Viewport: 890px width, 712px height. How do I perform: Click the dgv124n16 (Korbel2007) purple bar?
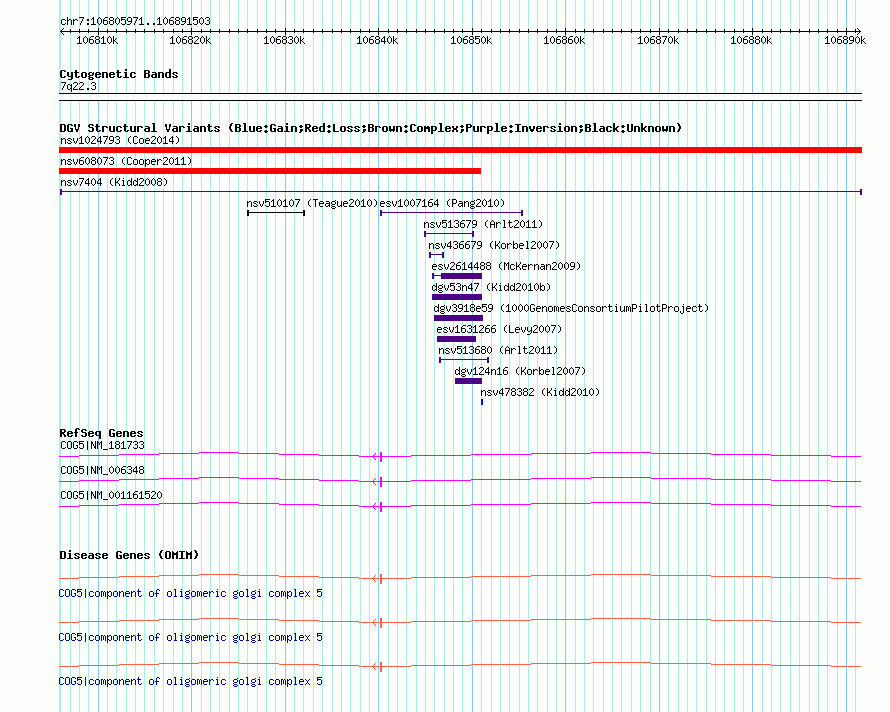click(468, 381)
